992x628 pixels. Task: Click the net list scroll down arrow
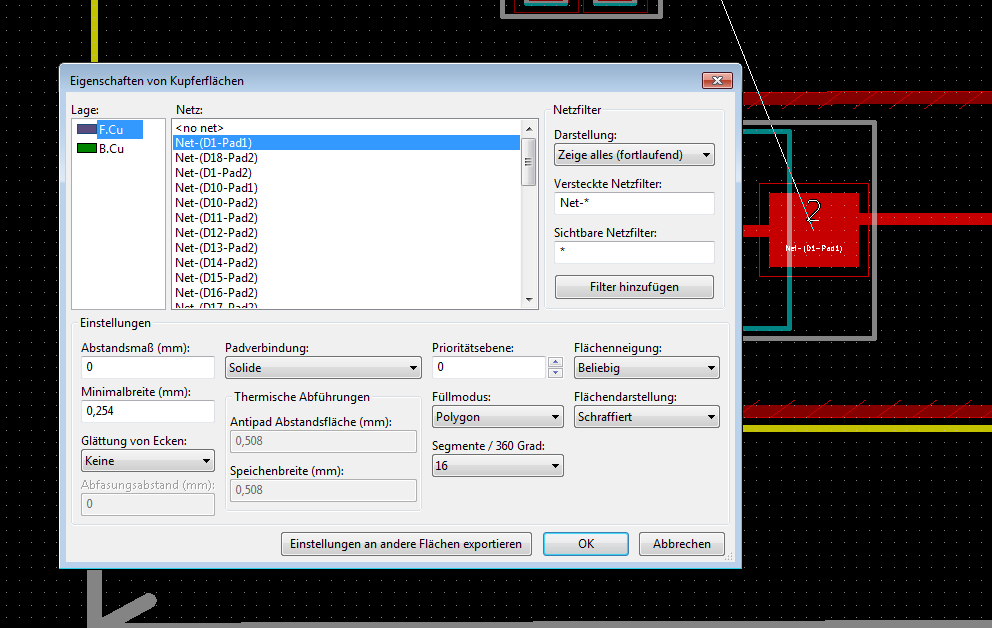[529, 300]
